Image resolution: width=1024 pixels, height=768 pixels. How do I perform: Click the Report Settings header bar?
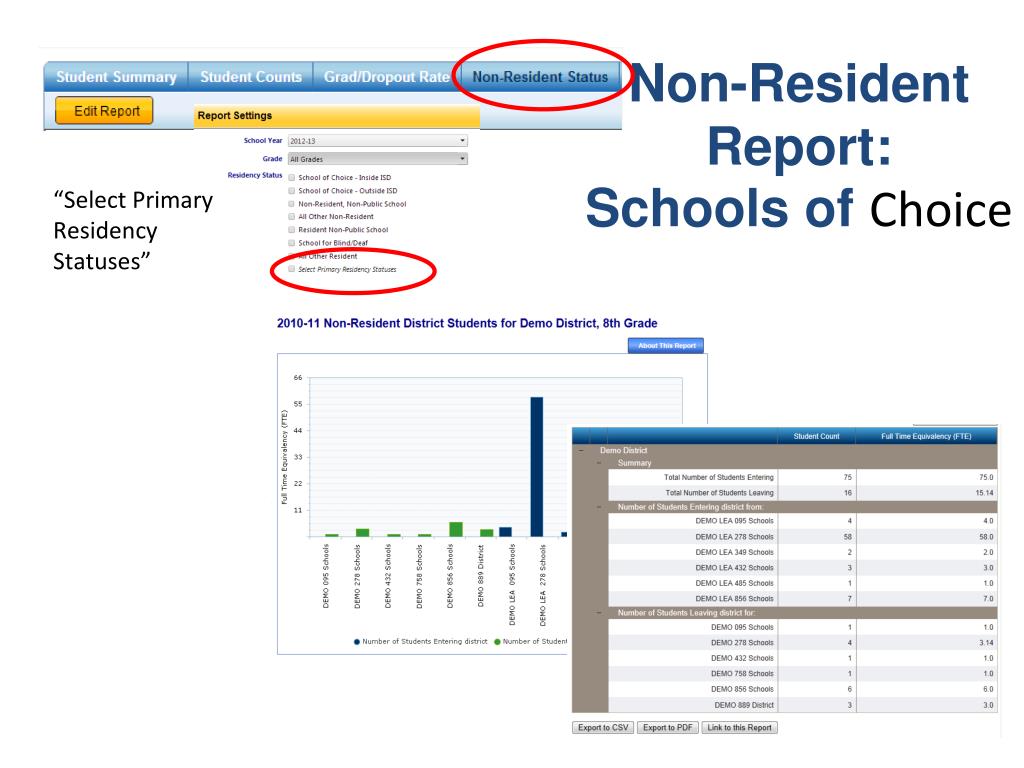point(337,116)
